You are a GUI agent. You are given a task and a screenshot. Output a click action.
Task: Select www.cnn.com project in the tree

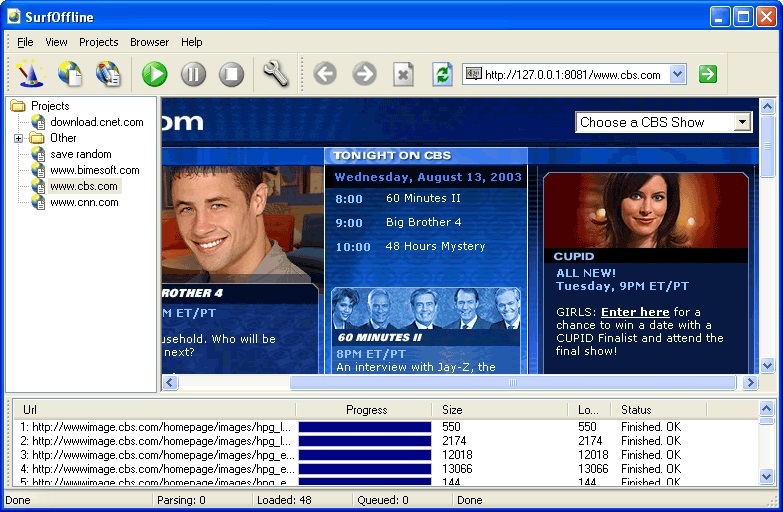point(84,202)
